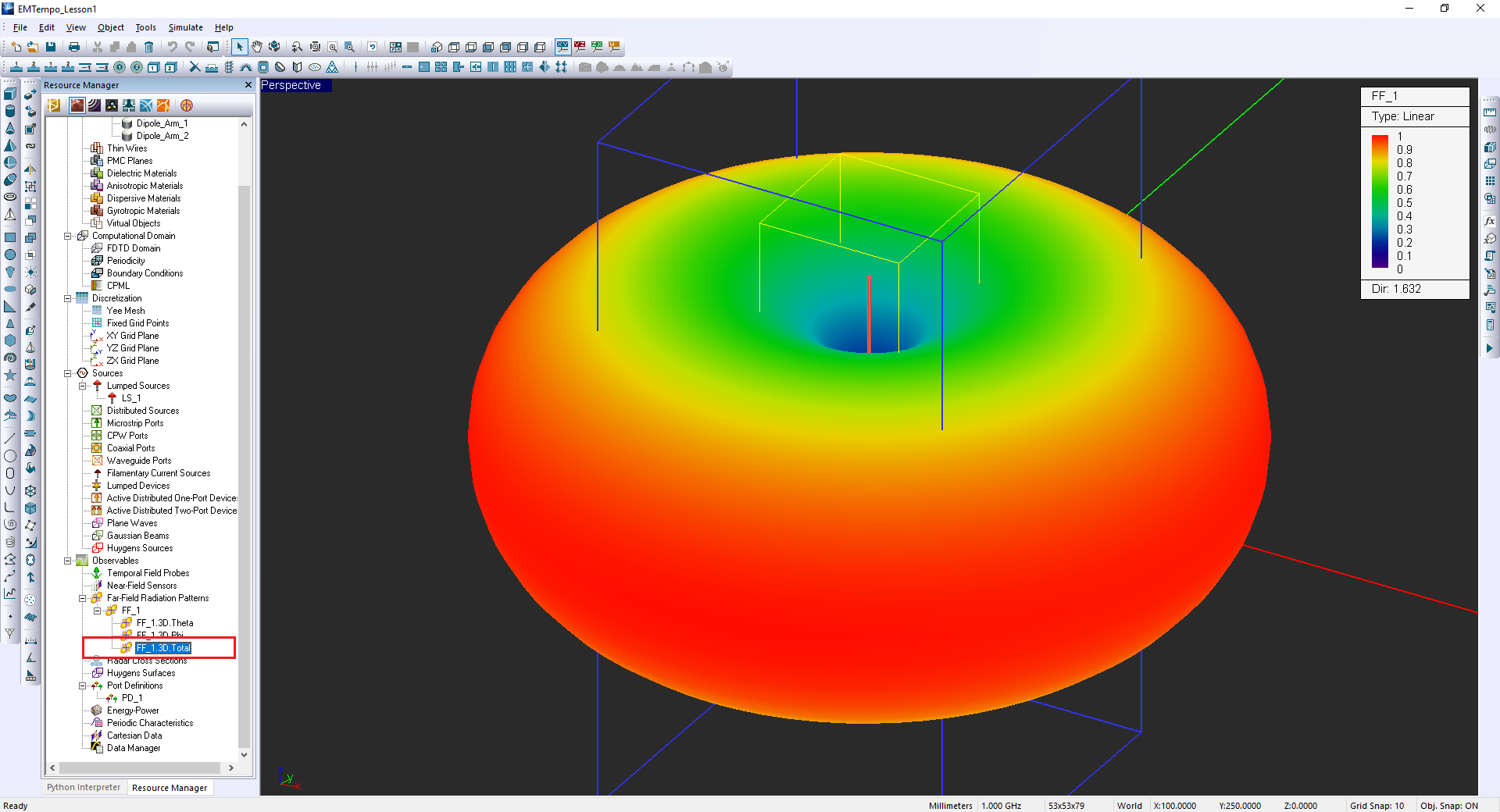The image size is (1500, 812).
Task: Toggle Grid Snap in status bar
Action: tap(1377, 806)
